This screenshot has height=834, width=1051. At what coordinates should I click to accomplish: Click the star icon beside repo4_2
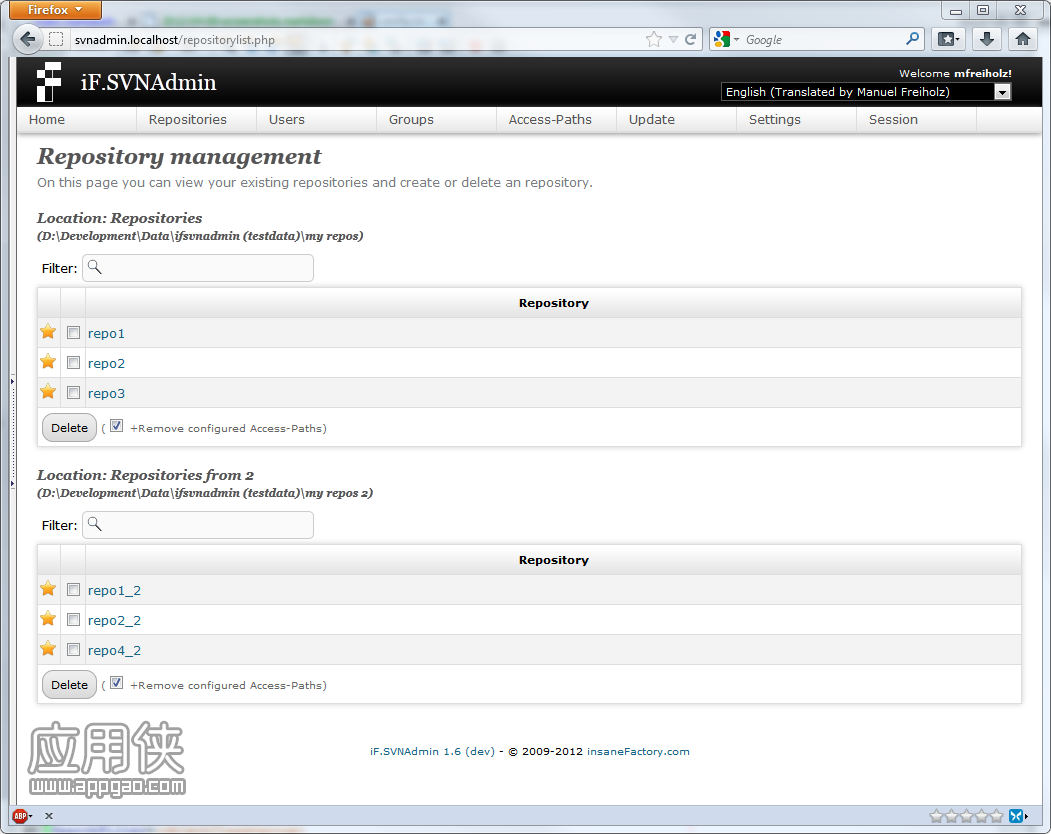[x=48, y=648]
